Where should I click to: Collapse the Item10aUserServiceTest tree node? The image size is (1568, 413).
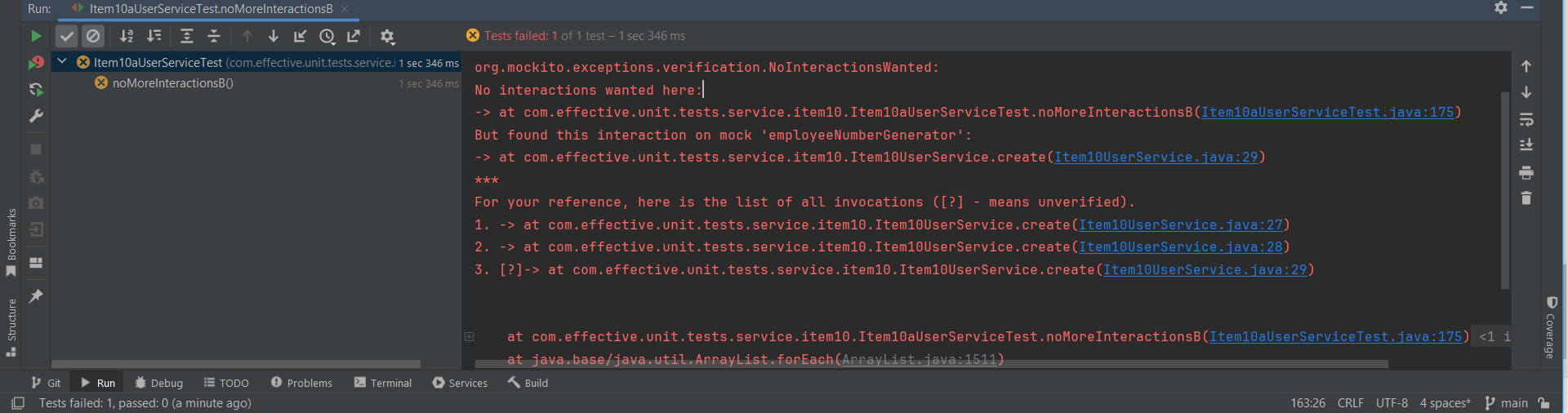click(x=62, y=61)
